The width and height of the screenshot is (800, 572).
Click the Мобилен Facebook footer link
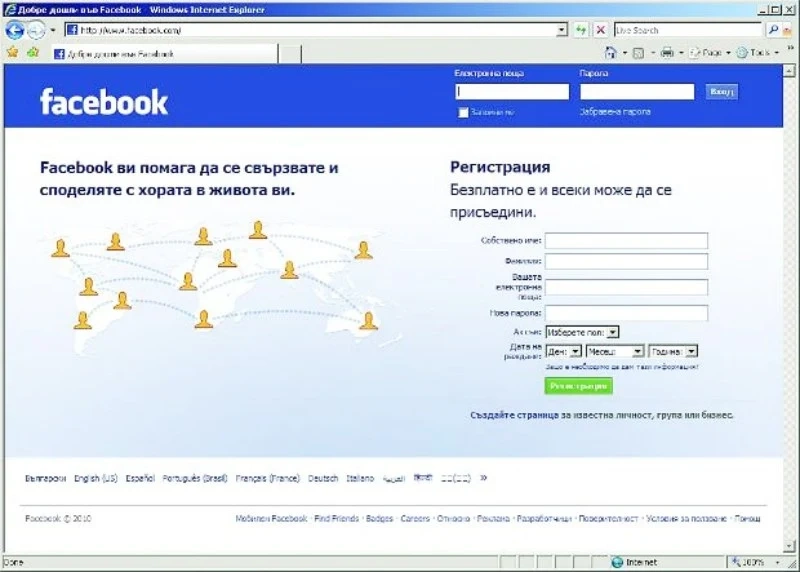click(271, 518)
